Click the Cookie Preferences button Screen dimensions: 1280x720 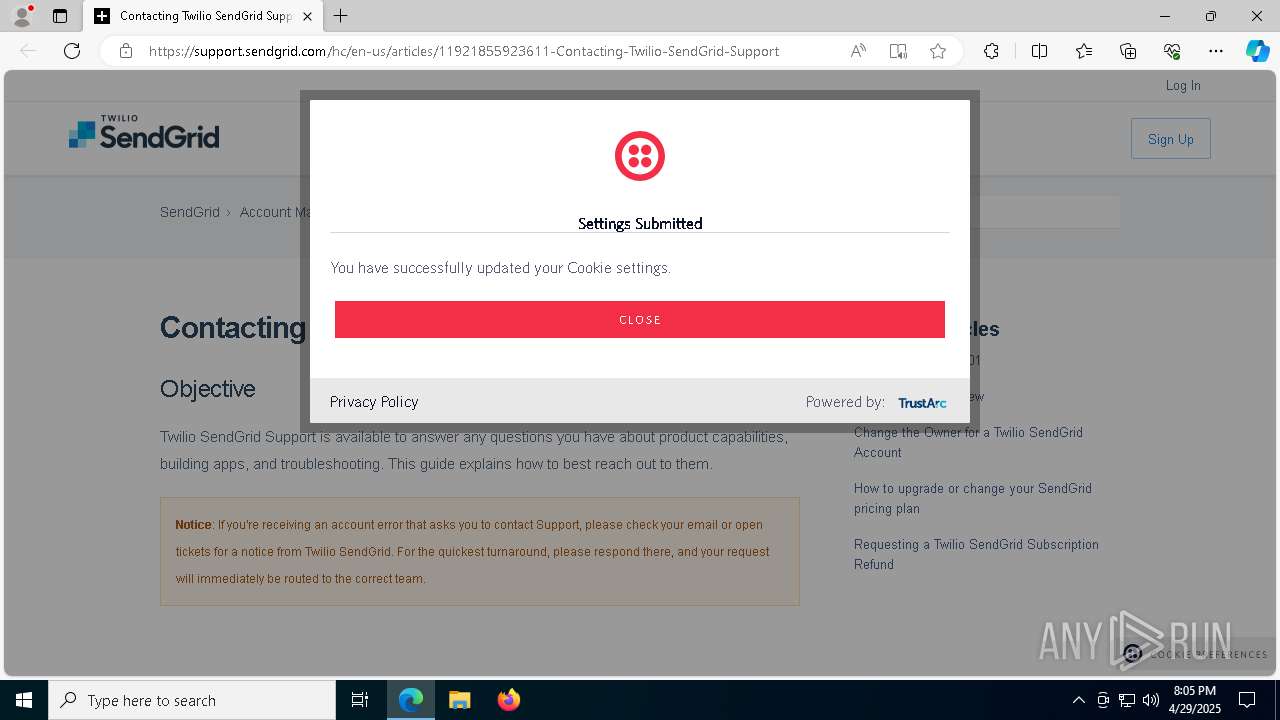(1195, 654)
